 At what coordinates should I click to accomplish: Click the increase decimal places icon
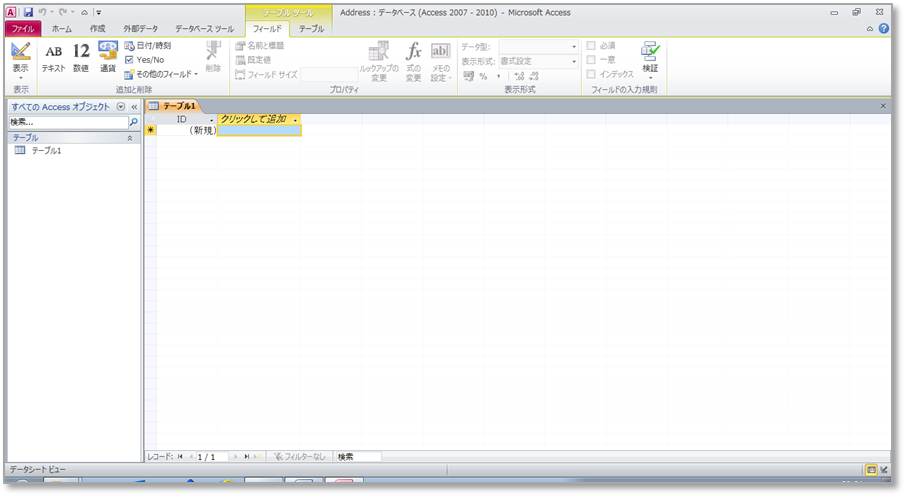tap(519, 76)
